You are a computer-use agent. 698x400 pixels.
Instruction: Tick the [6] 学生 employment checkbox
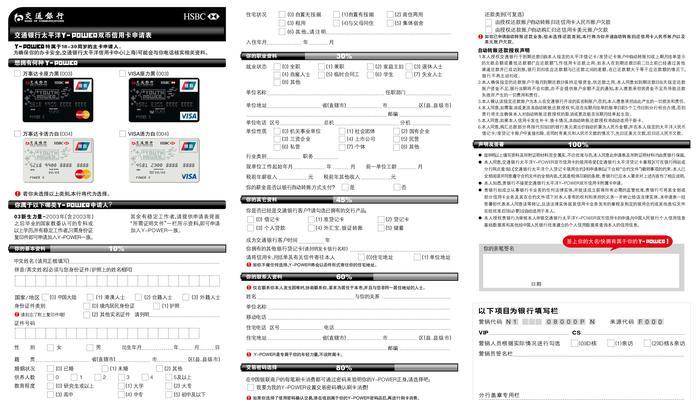370,74
